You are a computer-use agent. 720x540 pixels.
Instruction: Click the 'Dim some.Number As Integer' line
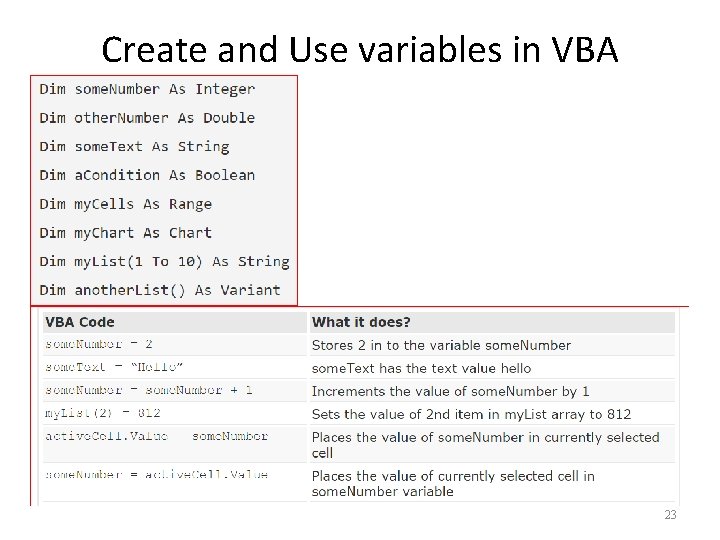[x=147, y=89]
